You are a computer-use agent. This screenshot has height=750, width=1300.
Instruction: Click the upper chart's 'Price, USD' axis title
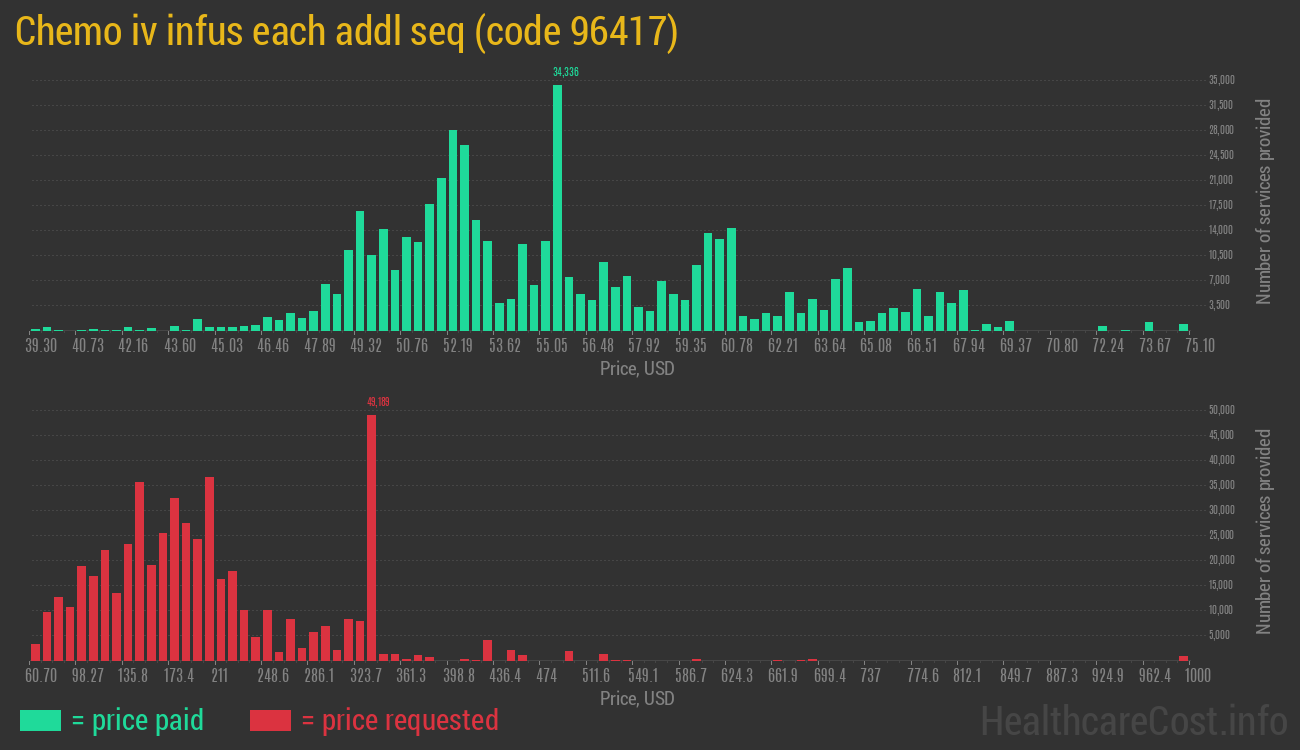pyautogui.click(x=637, y=369)
